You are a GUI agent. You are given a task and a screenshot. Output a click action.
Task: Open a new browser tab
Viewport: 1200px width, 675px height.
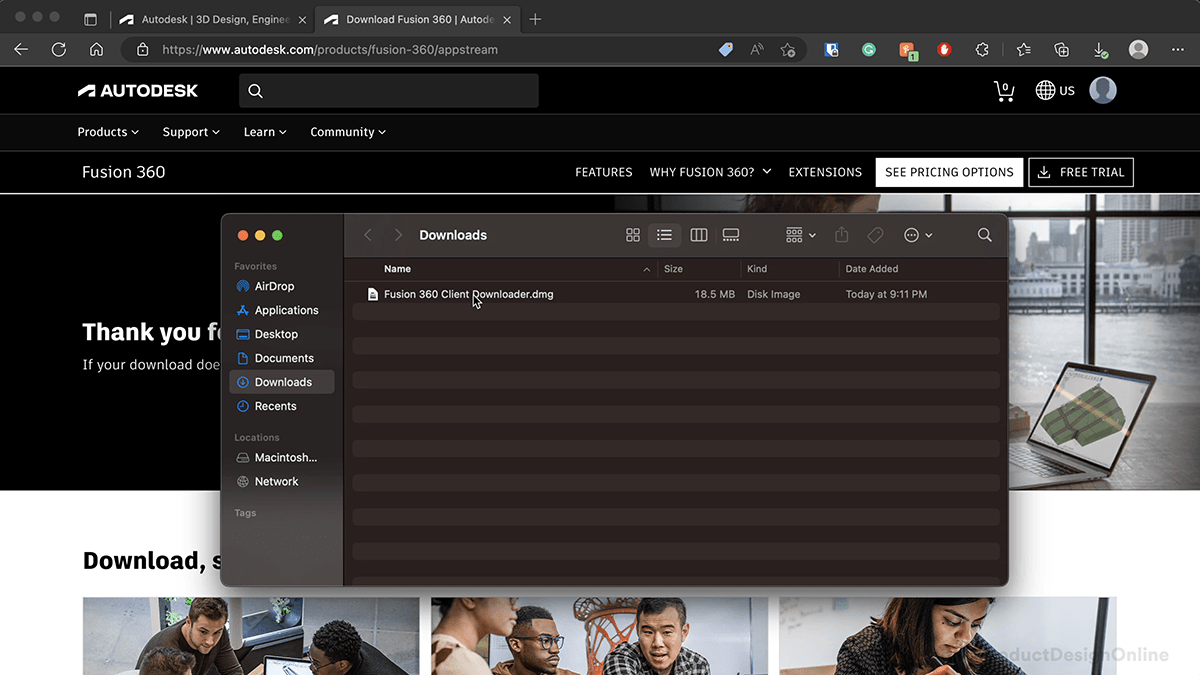[535, 19]
